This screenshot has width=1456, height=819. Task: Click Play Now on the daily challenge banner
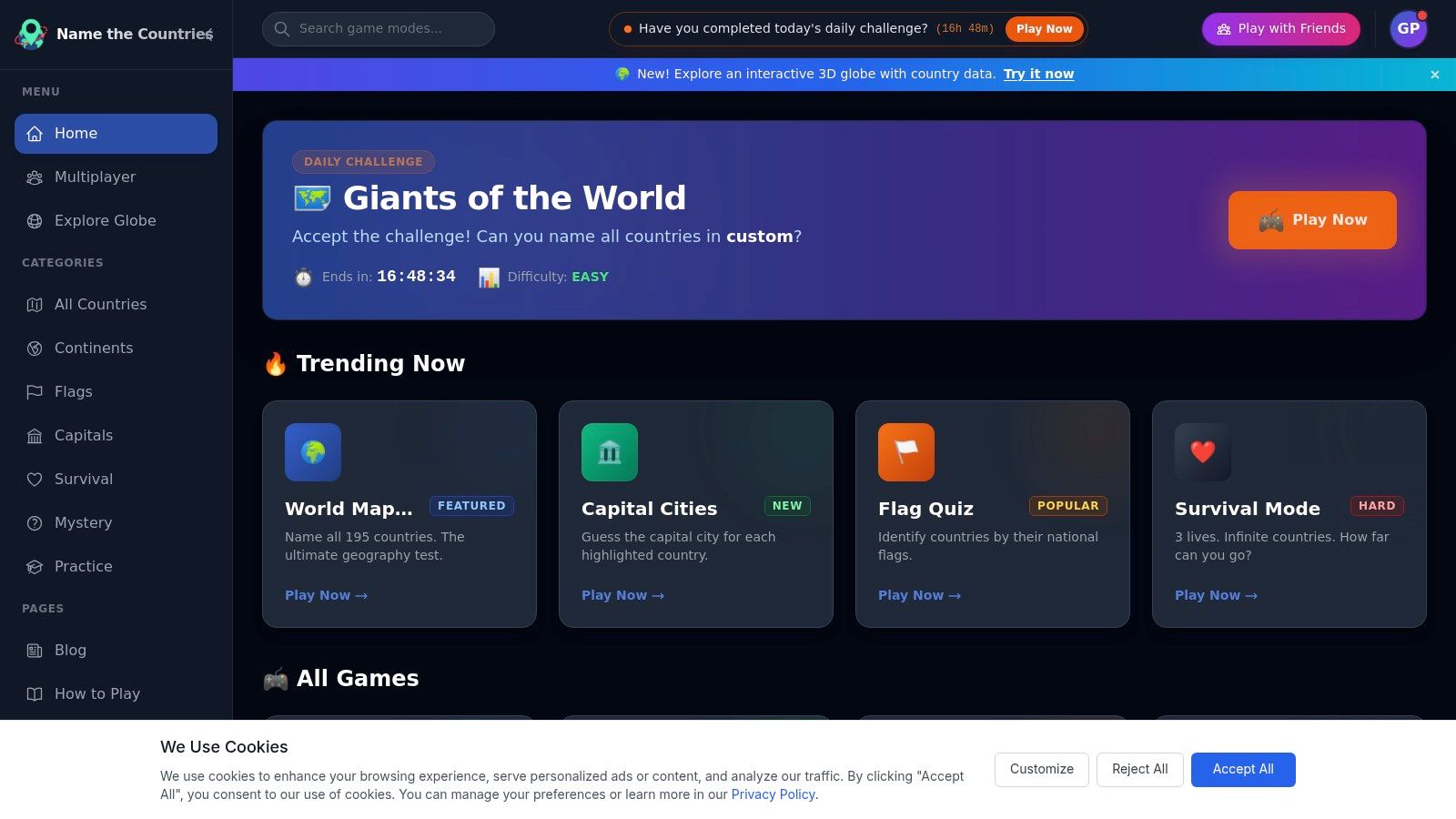1312,219
